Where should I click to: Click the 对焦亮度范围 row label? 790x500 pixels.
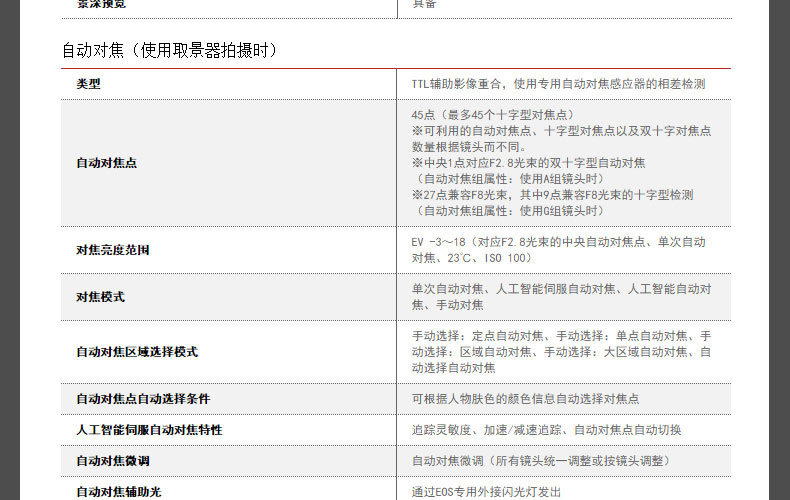click(113, 250)
